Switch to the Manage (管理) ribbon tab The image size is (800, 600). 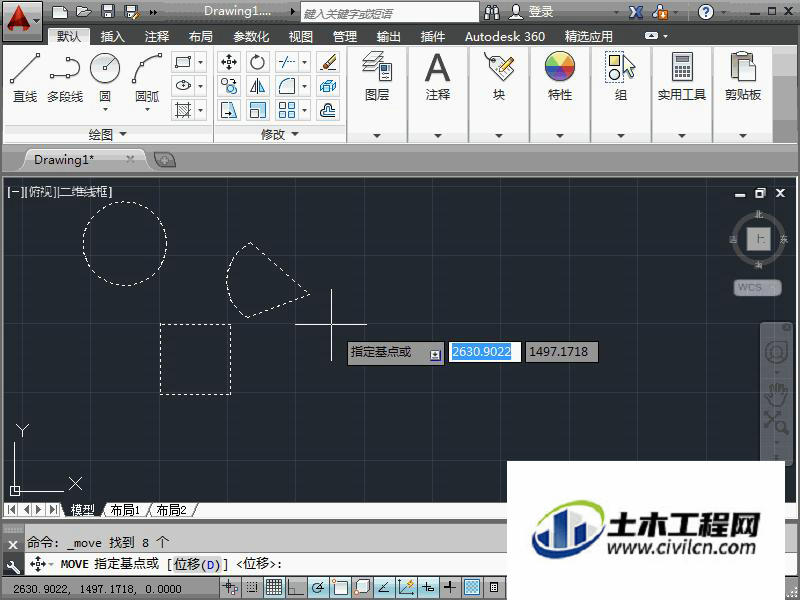[344, 36]
